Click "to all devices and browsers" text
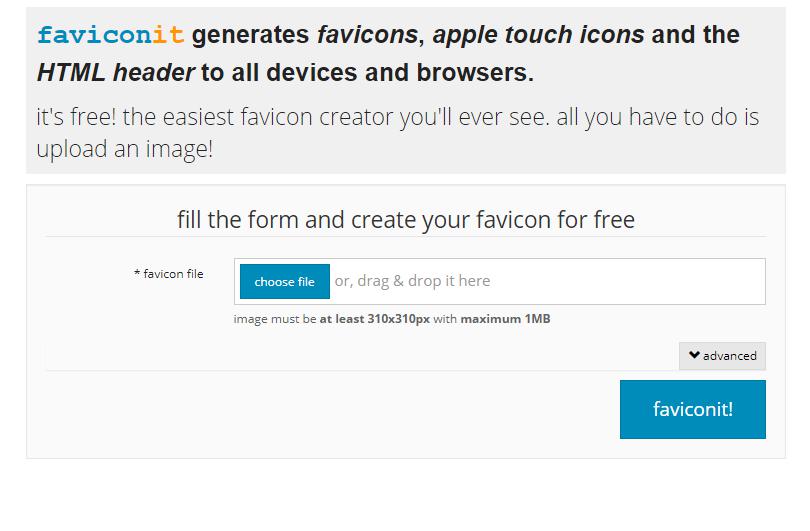The width and height of the screenshot is (810, 531). (367, 73)
